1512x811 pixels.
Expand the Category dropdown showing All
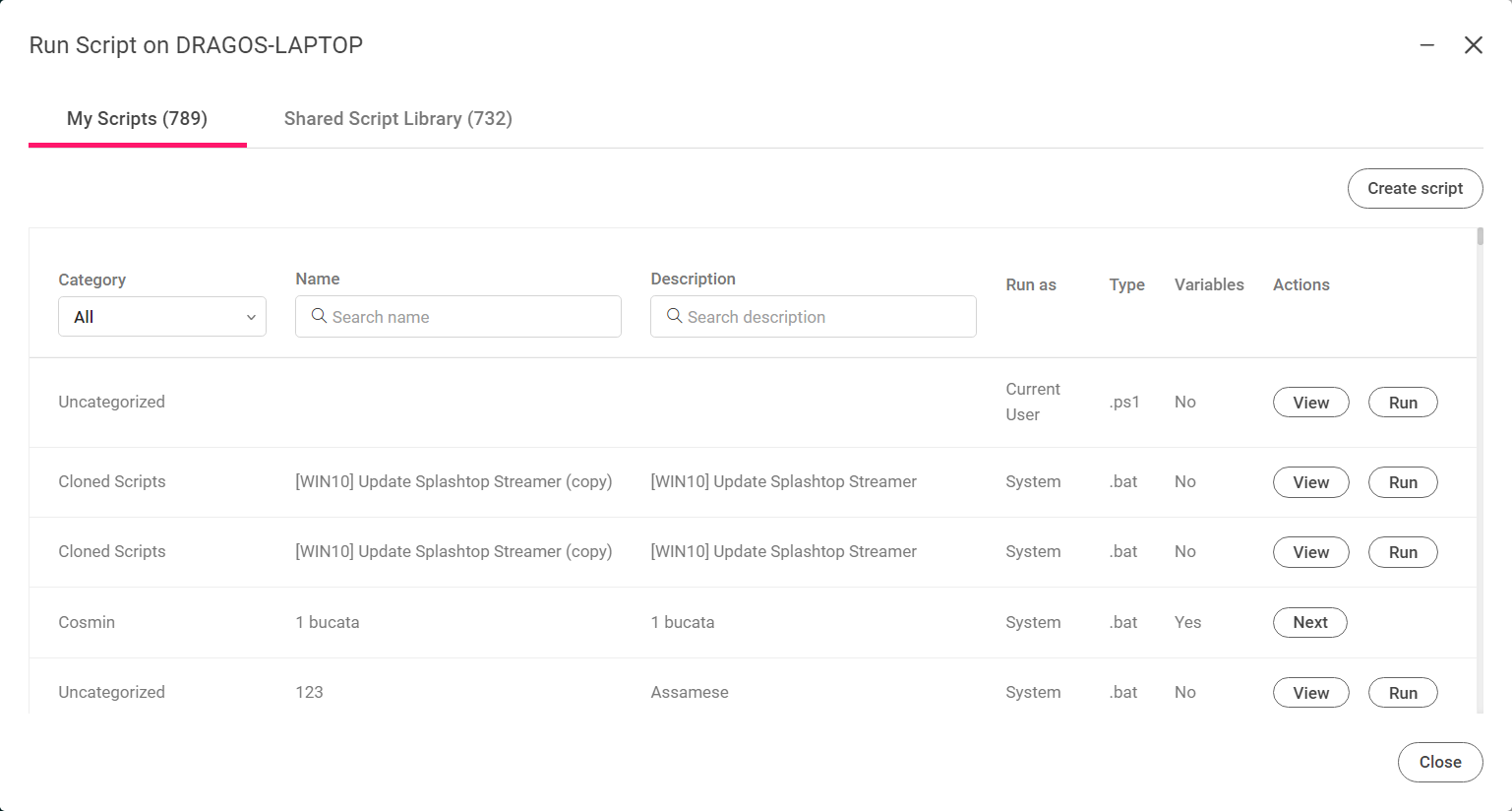pyautogui.click(x=162, y=317)
